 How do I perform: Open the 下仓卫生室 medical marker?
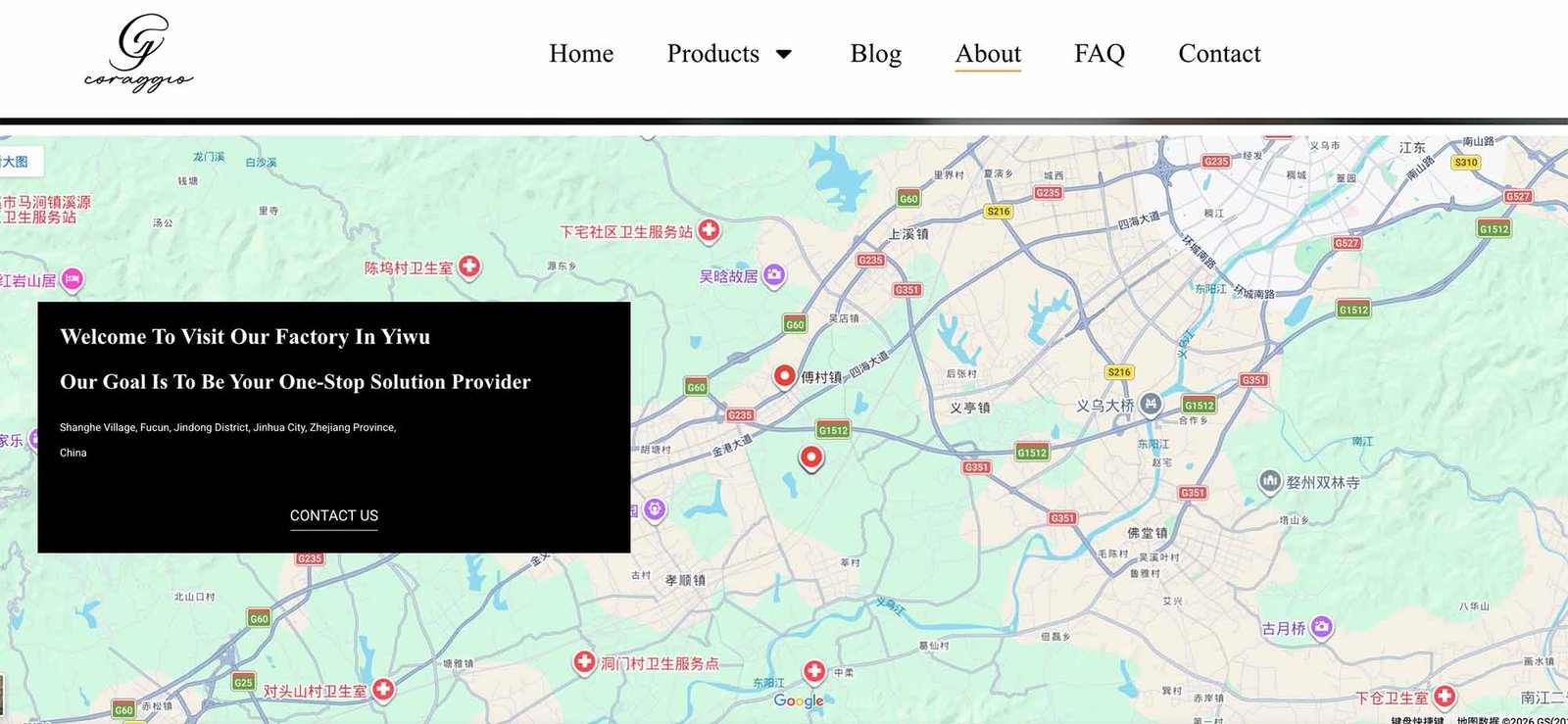coord(1444,697)
